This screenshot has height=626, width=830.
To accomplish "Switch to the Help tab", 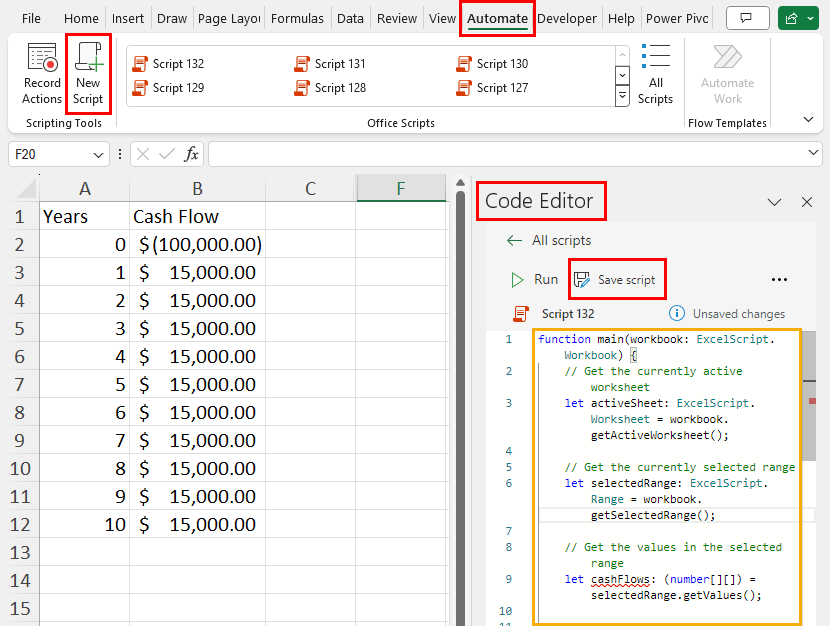I will (621, 19).
